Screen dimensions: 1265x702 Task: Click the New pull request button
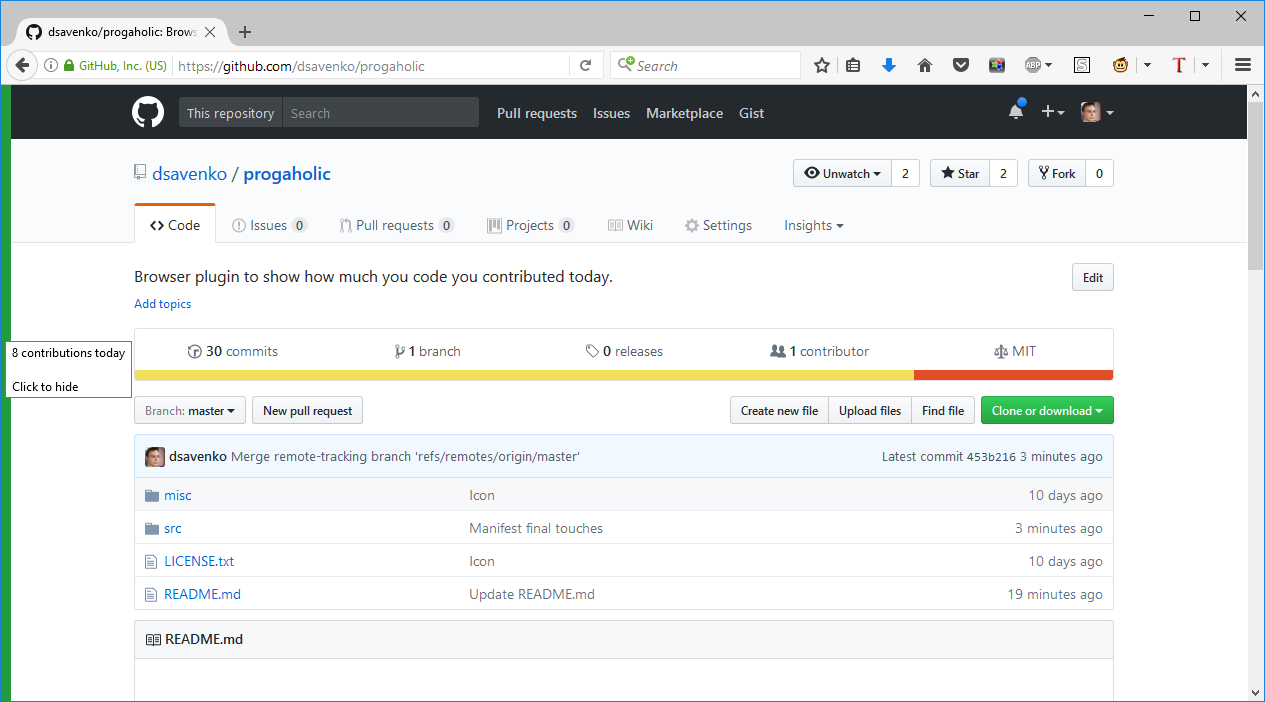[x=308, y=411]
